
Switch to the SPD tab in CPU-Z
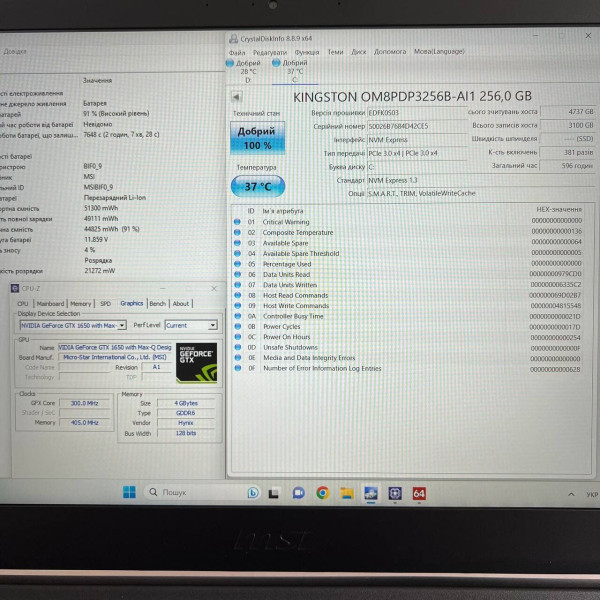pos(105,304)
